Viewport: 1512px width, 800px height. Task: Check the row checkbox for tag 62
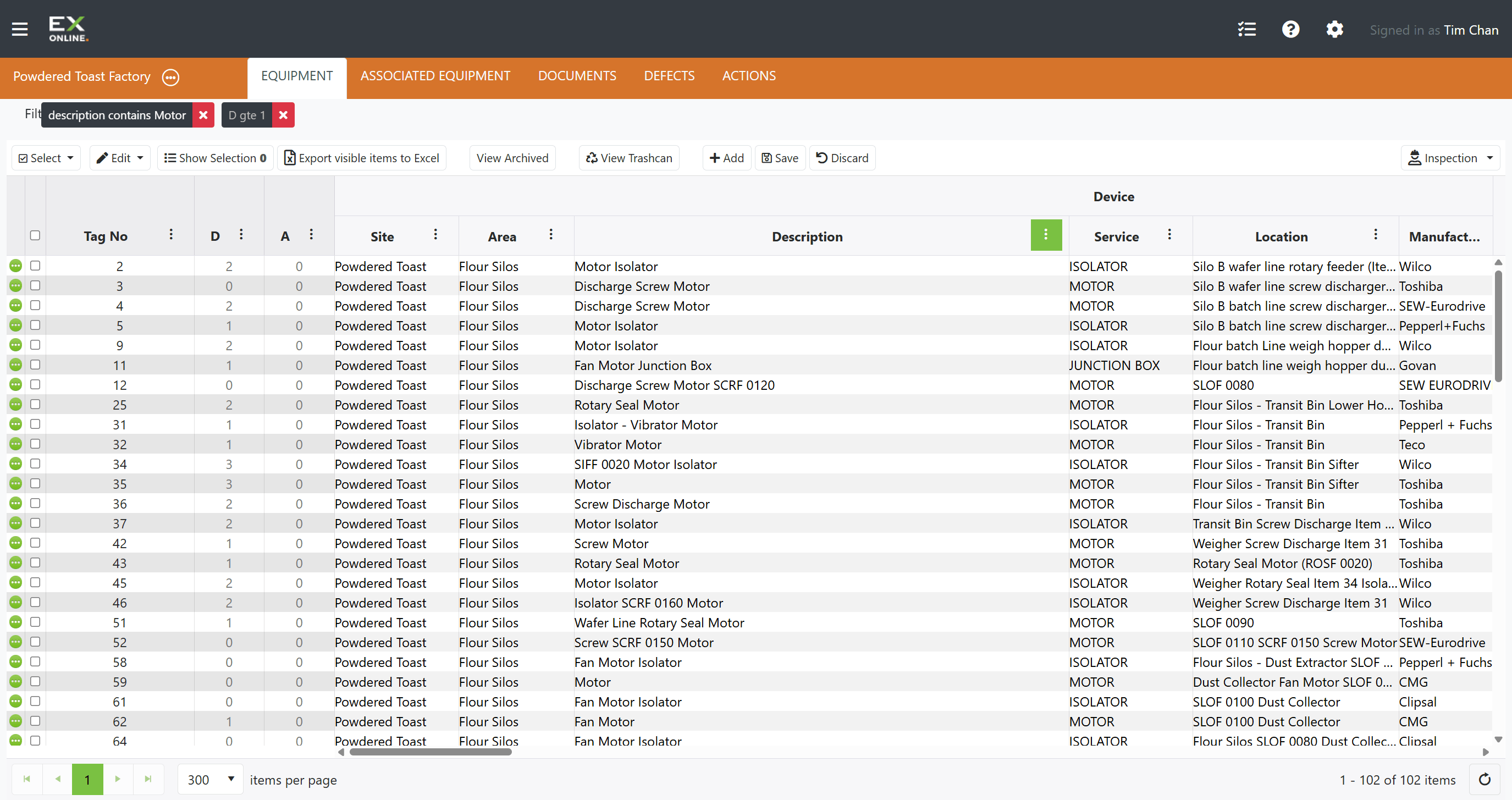click(35, 721)
